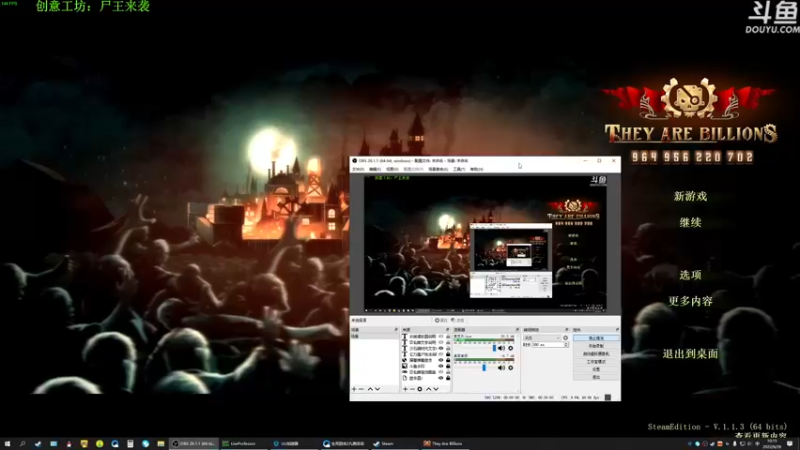This screenshot has height=450, width=800.
Task: Pop out the scenes dock panel
Action: coord(396,330)
